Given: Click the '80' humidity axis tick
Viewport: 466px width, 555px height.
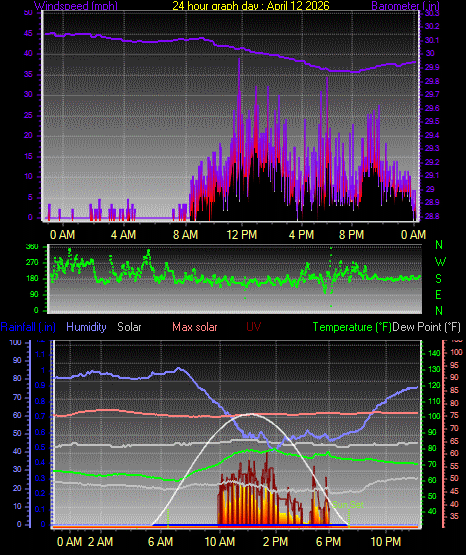Looking at the screenshot, I should tap(17, 378).
